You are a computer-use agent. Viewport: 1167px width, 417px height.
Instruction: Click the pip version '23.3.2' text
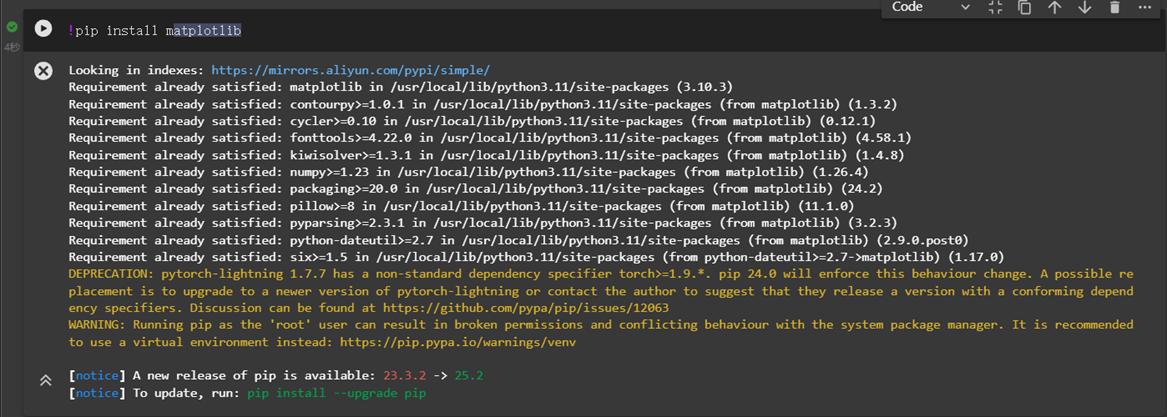click(406, 376)
